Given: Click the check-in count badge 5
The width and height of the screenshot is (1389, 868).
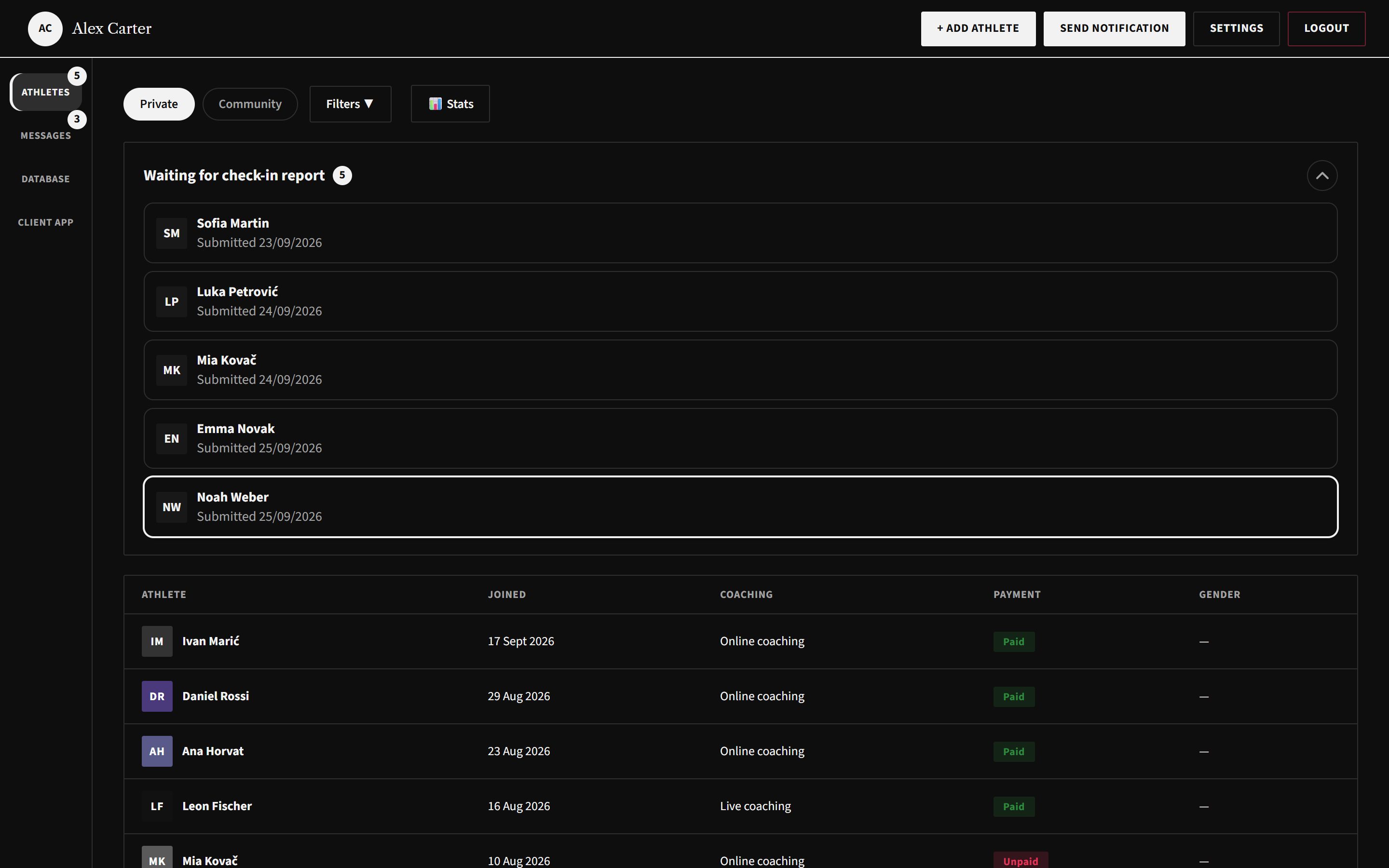Looking at the screenshot, I should (342, 175).
